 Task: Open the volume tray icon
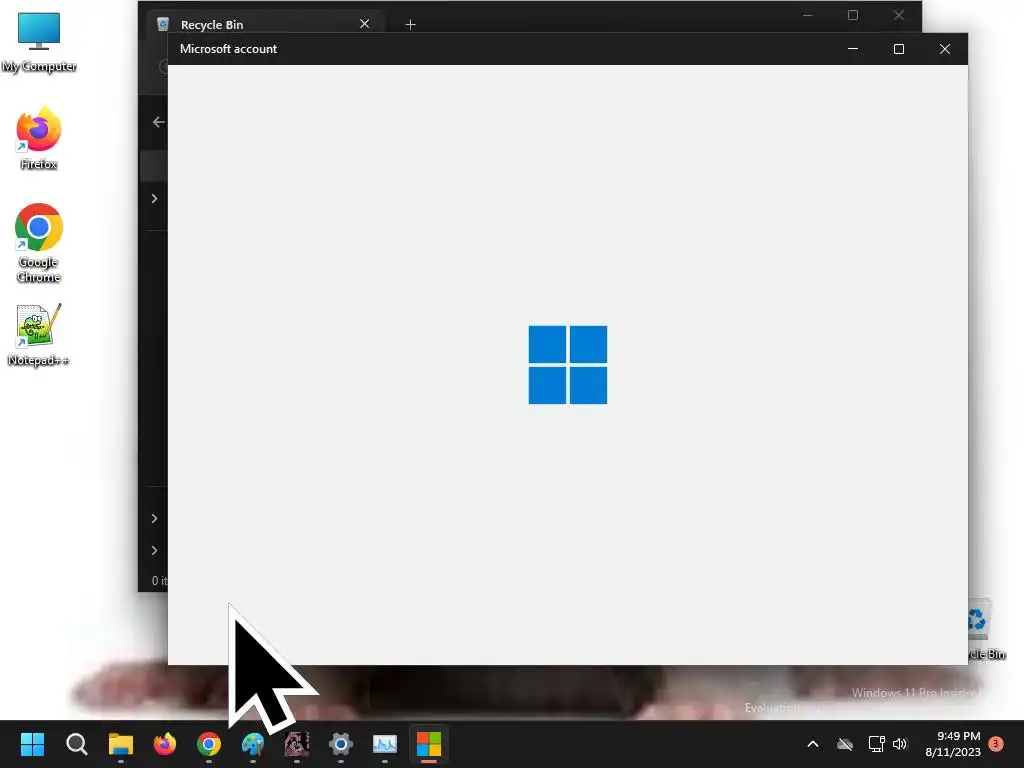point(900,744)
